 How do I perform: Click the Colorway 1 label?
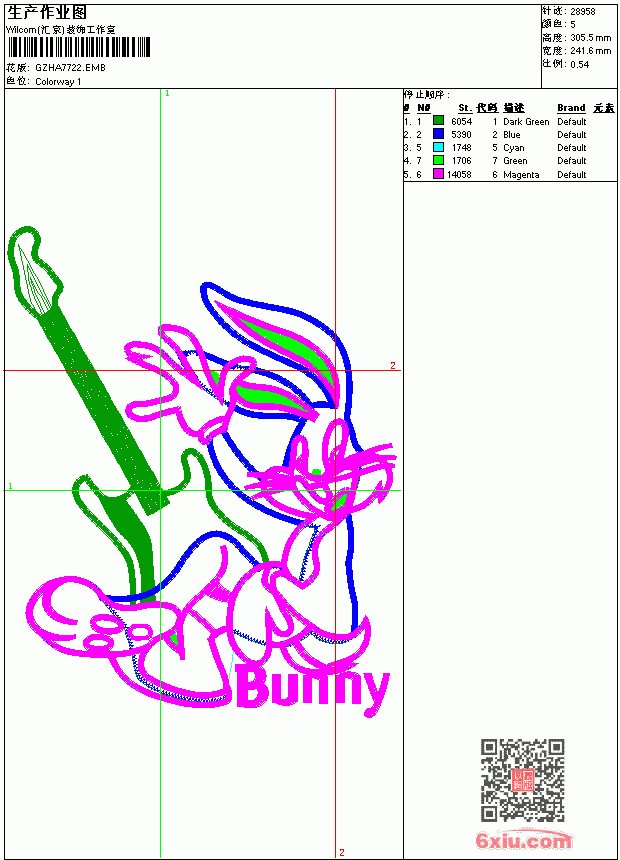click(x=58, y=82)
